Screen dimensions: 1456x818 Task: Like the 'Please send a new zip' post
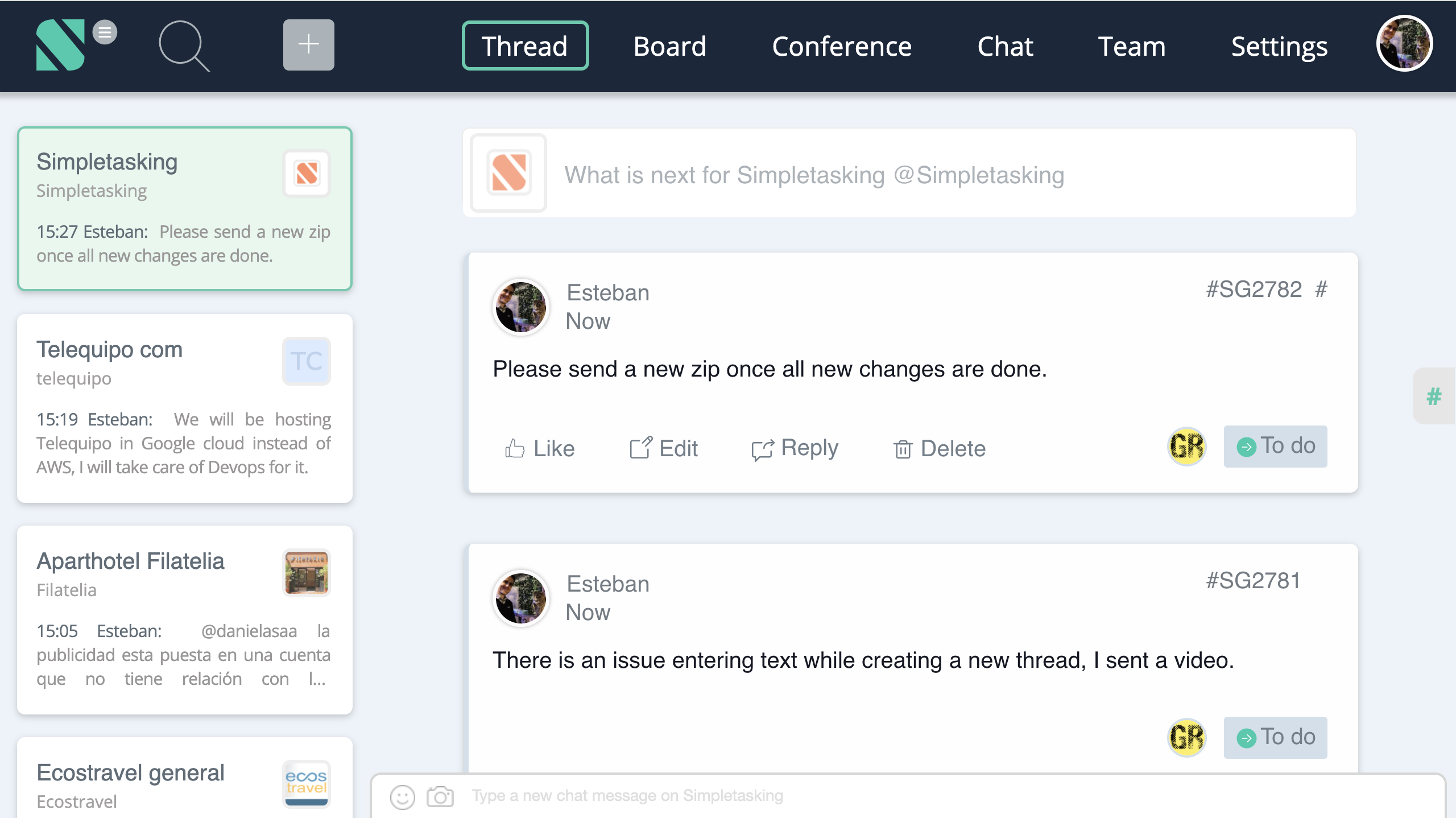pyautogui.click(x=540, y=449)
